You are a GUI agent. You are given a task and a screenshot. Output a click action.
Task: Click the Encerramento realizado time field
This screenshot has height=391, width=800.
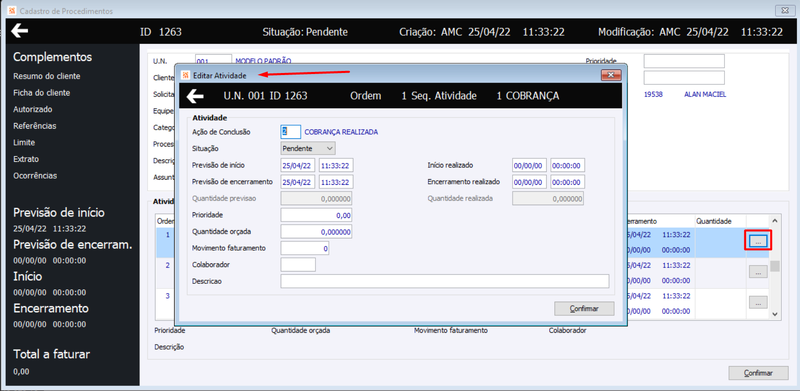[x=568, y=182]
